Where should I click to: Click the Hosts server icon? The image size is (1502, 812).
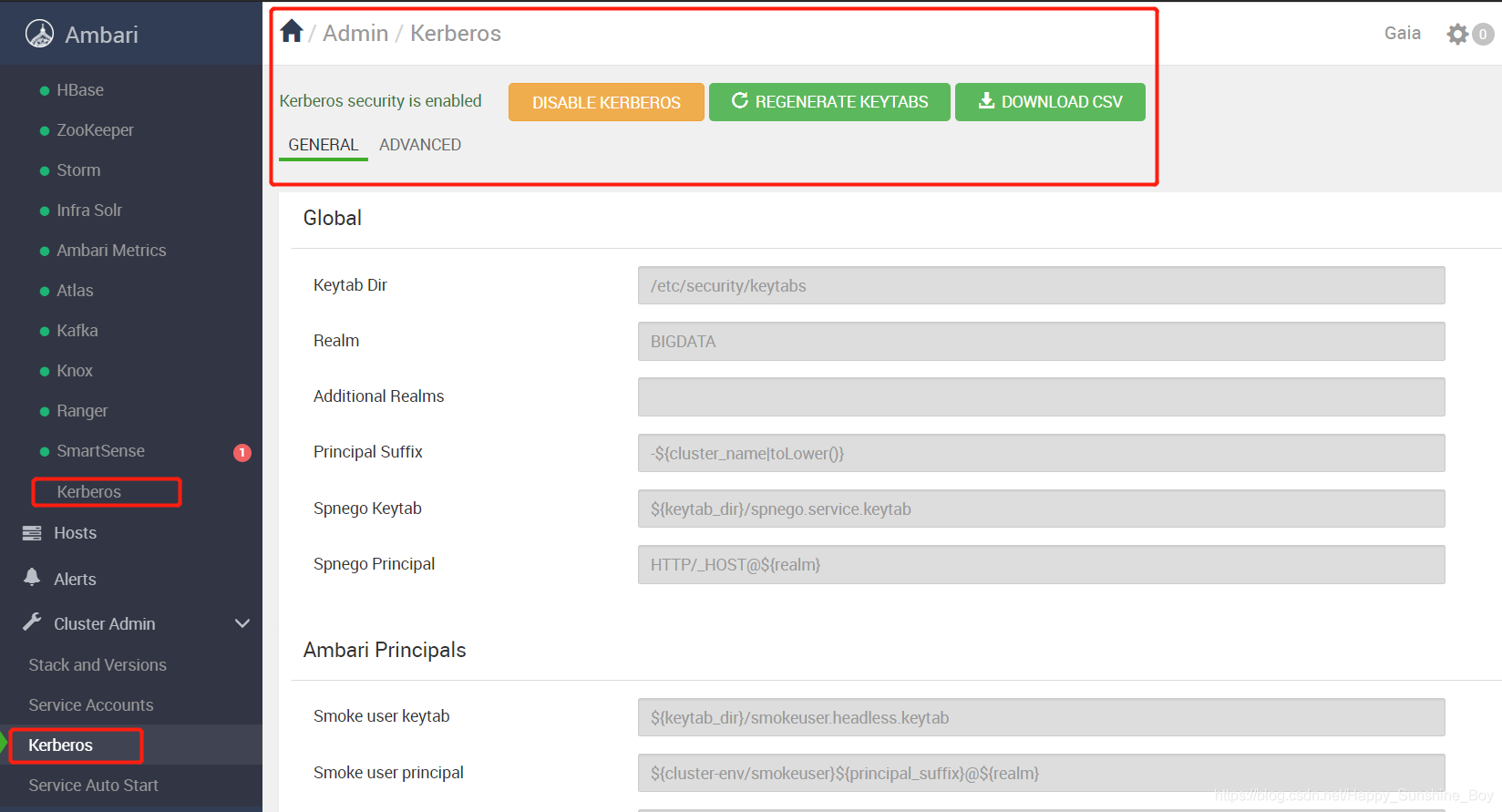[32, 533]
